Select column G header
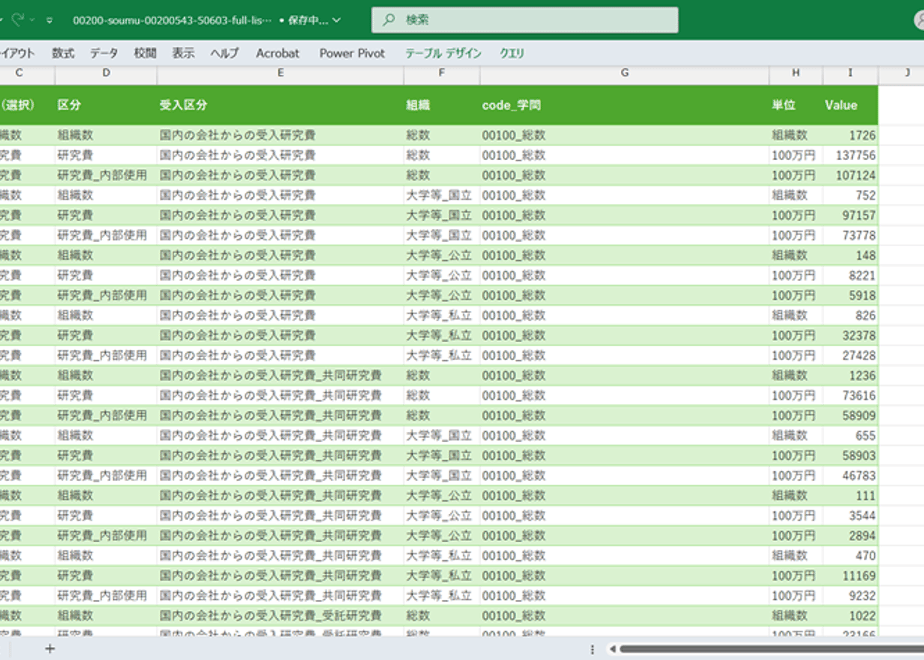 click(625, 73)
